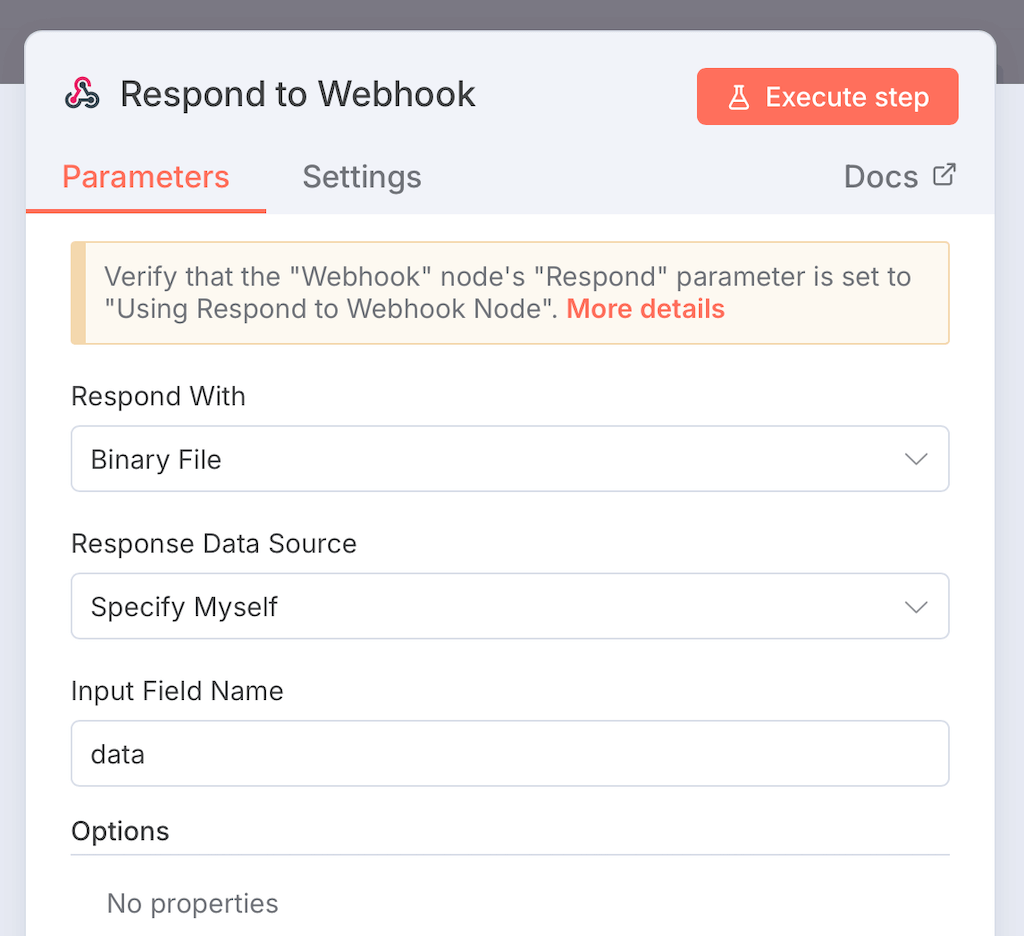Click the chevron arrow in Respond With field

coord(916,459)
